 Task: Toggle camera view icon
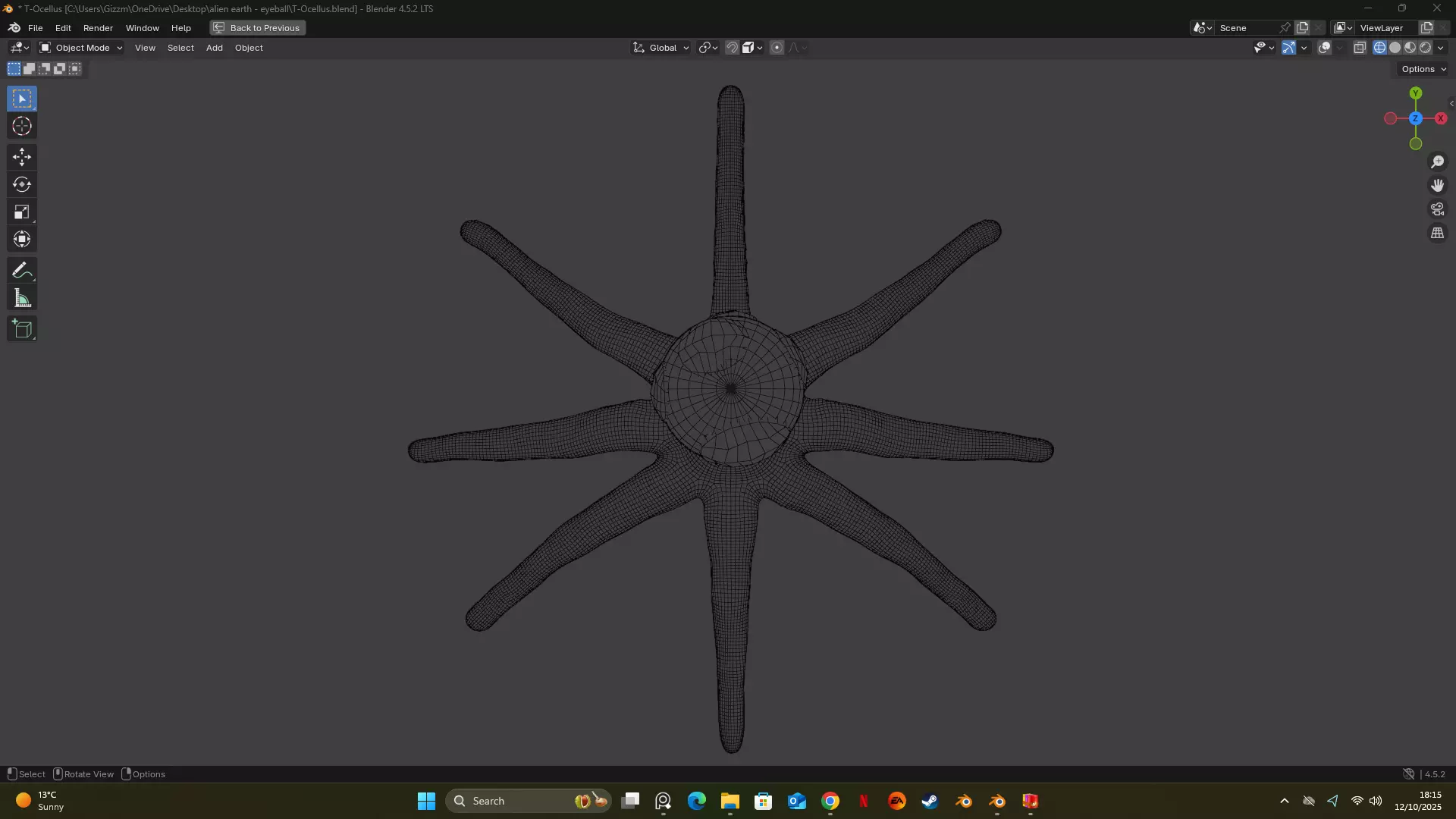point(1437,209)
